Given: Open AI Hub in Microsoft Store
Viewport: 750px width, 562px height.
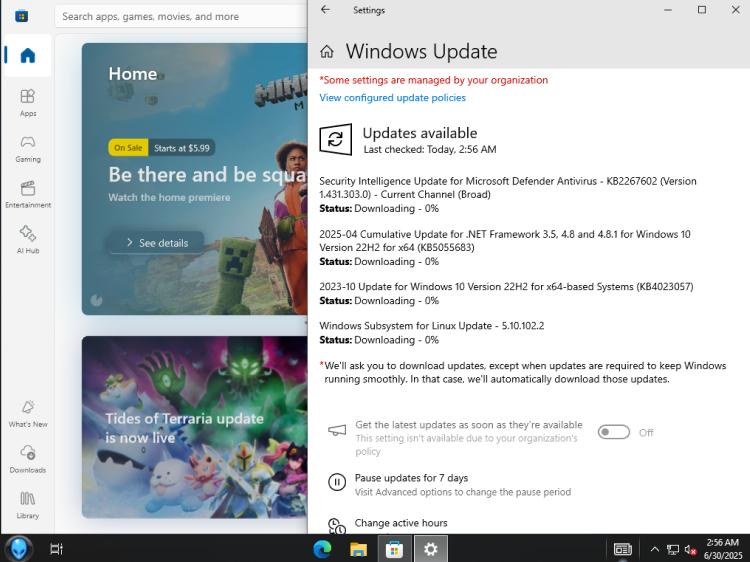Looking at the screenshot, I should (x=28, y=240).
